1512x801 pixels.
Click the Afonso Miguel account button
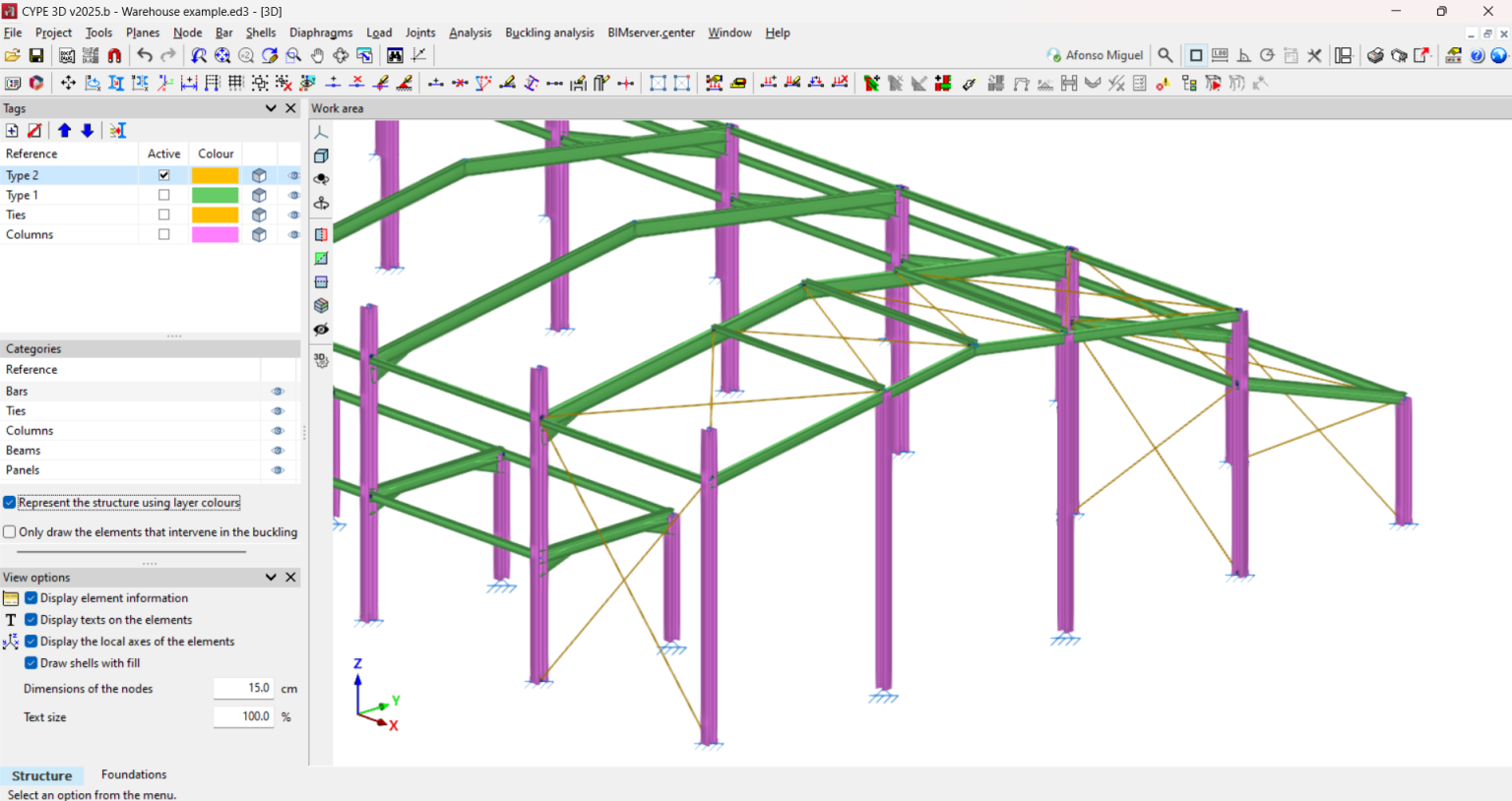[1096, 55]
